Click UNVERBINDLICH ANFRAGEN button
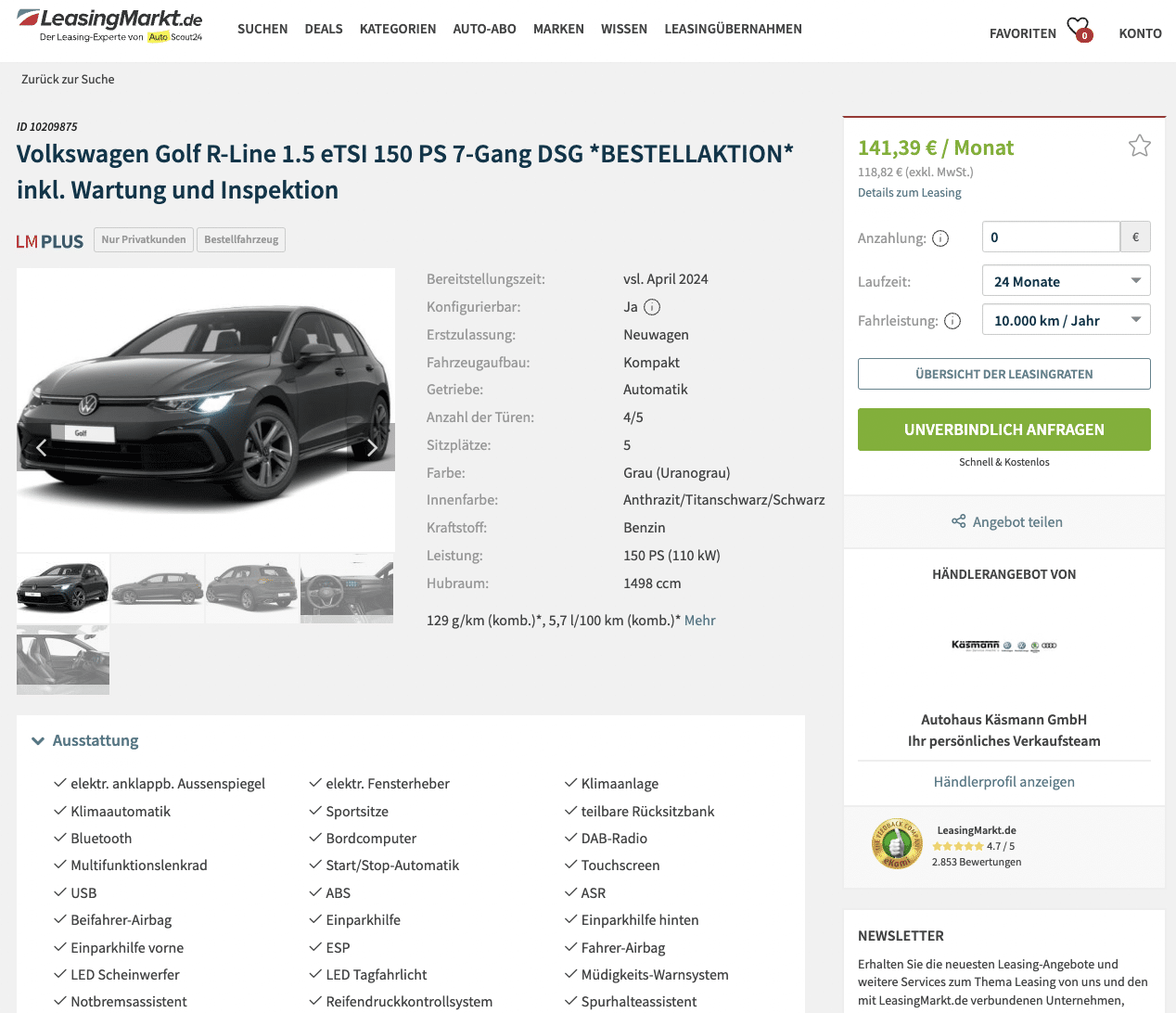This screenshot has width=1176, height=1013. click(x=1003, y=430)
